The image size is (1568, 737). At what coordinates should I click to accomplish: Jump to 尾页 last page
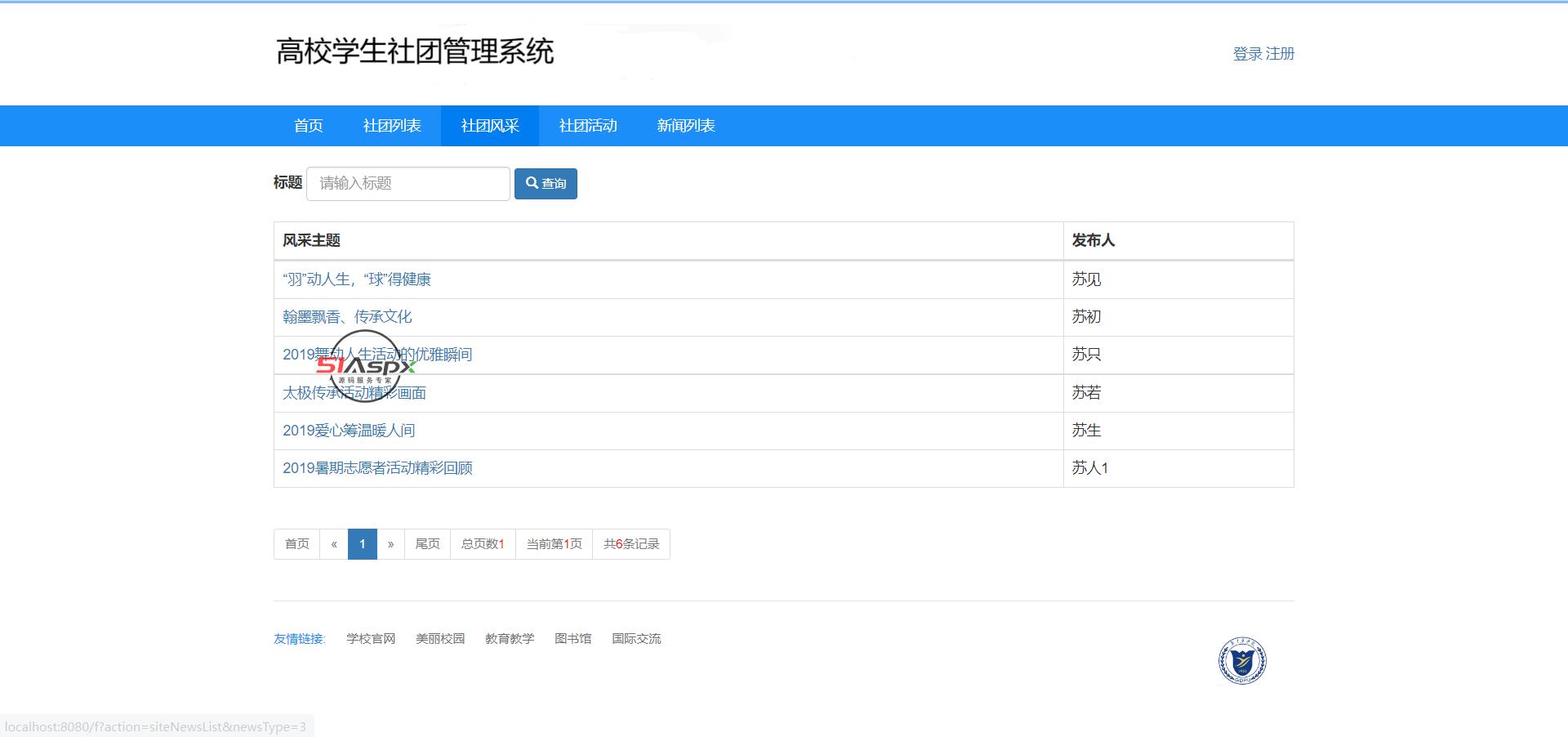point(427,544)
